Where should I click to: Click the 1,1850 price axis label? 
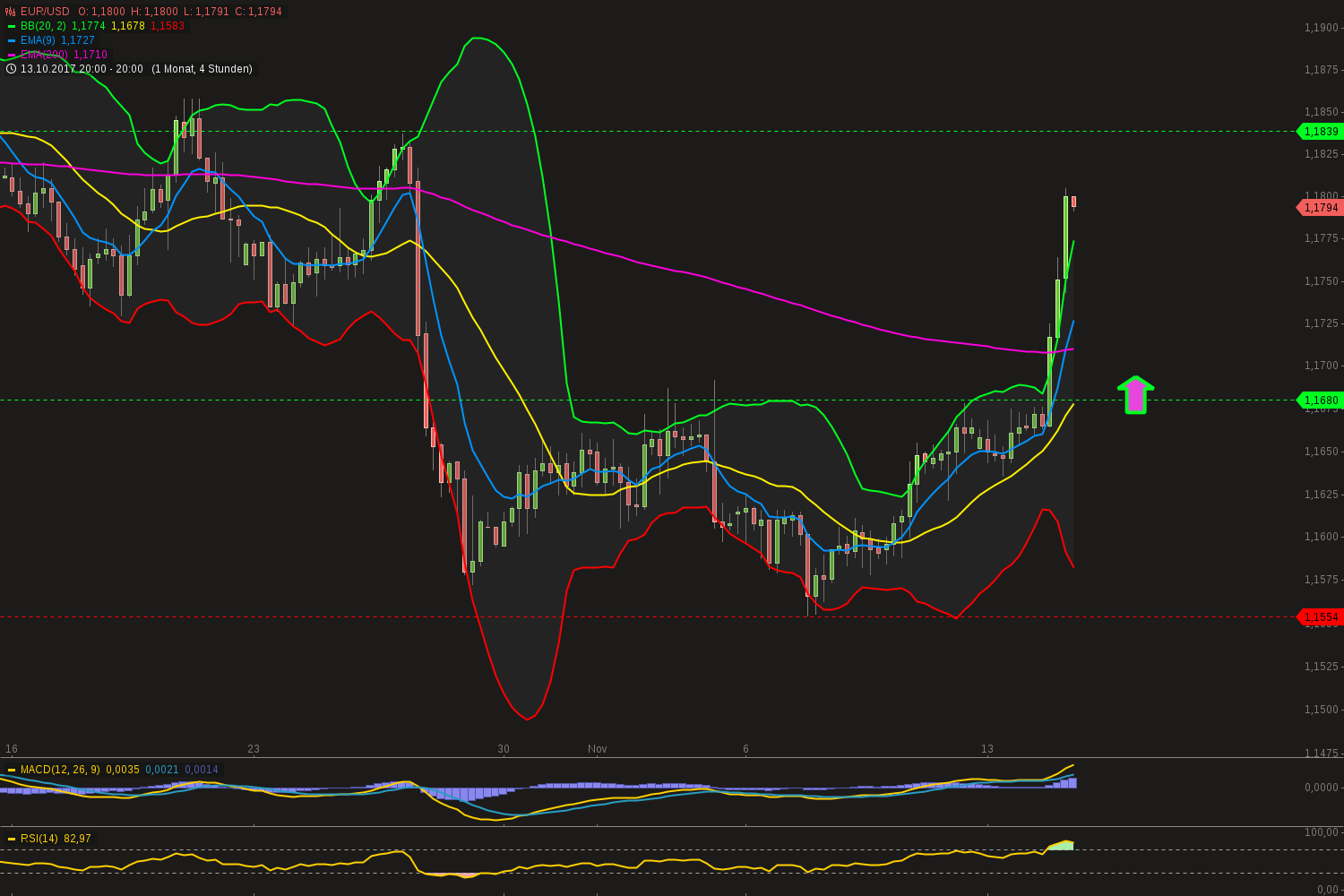(x=1322, y=112)
